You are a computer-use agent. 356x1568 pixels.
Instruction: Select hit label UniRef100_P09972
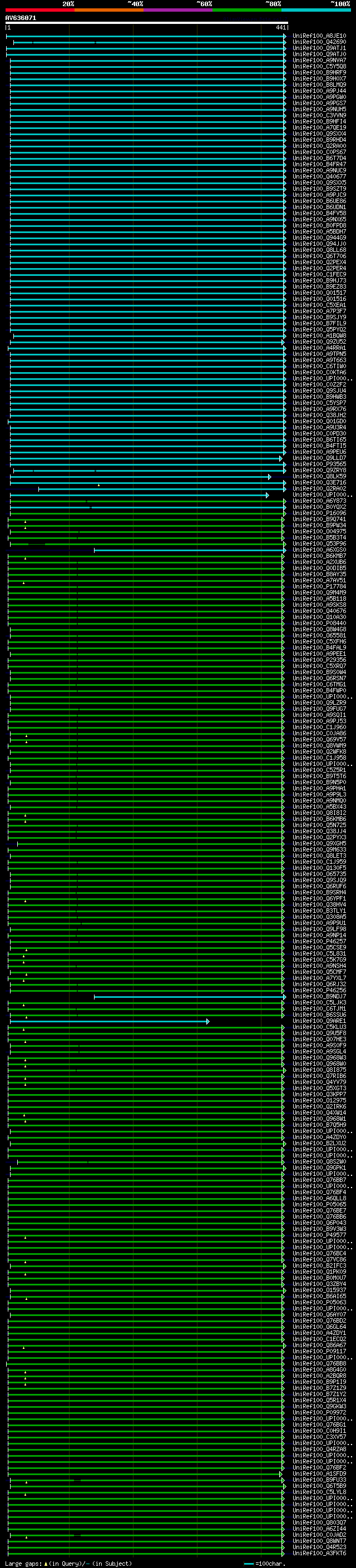(x=319, y=1413)
